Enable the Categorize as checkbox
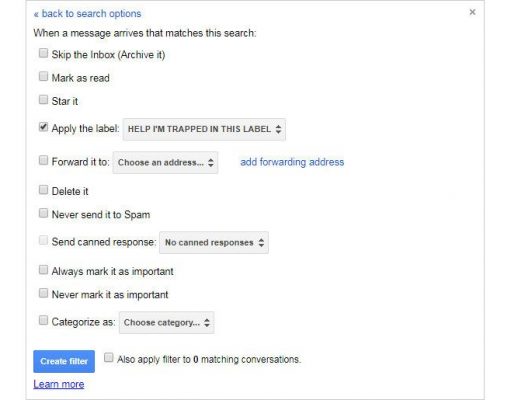 point(43,320)
